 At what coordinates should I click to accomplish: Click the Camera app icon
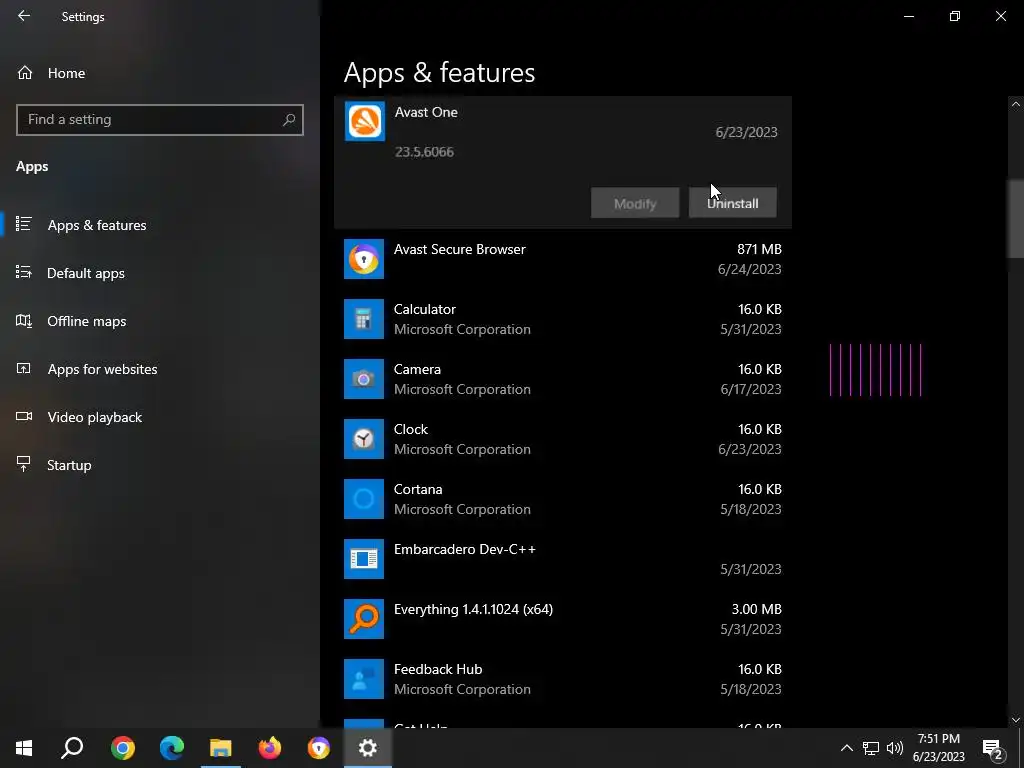coord(364,379)
